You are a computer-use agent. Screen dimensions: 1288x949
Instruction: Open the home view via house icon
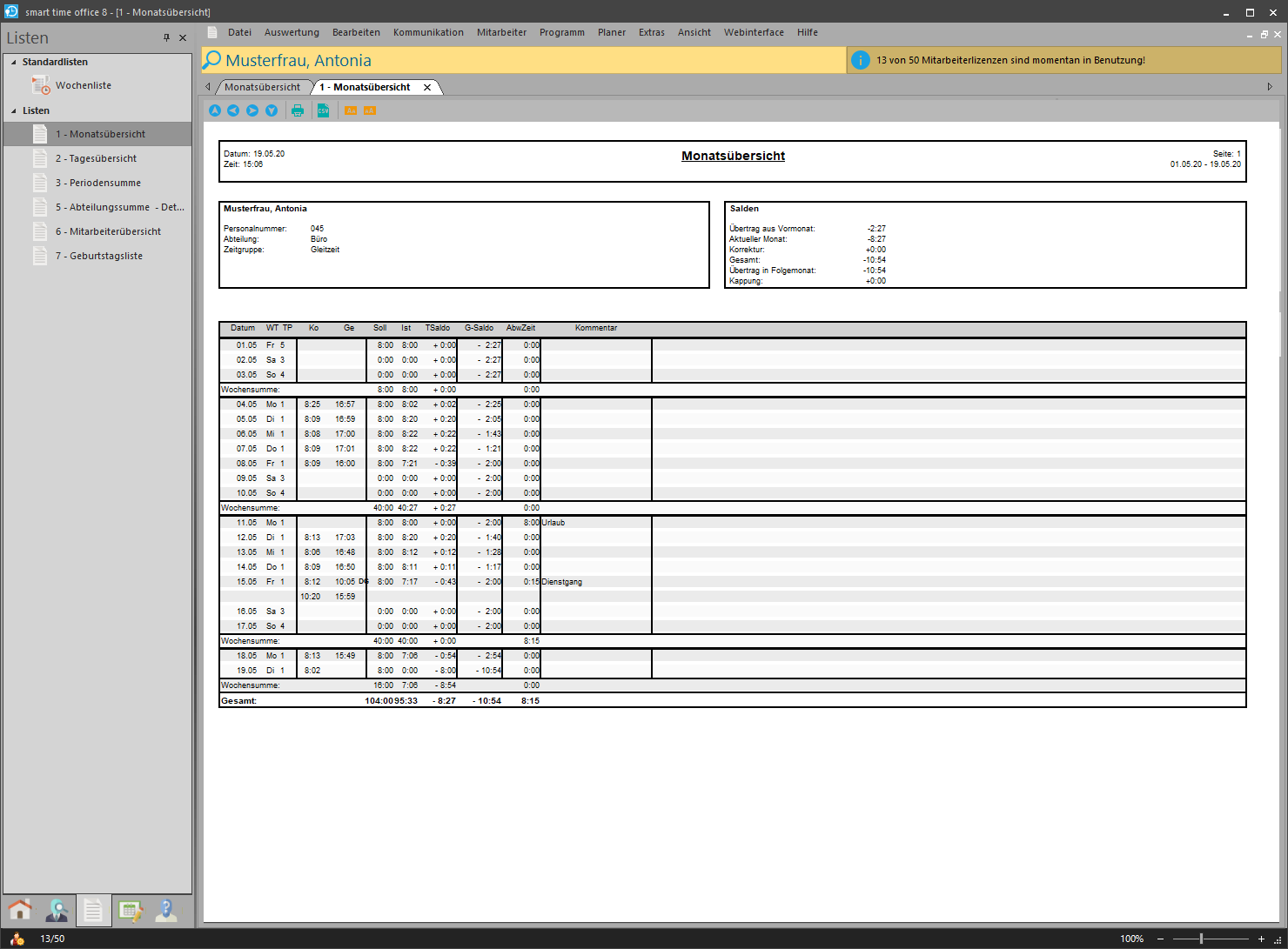pos(20,910)
